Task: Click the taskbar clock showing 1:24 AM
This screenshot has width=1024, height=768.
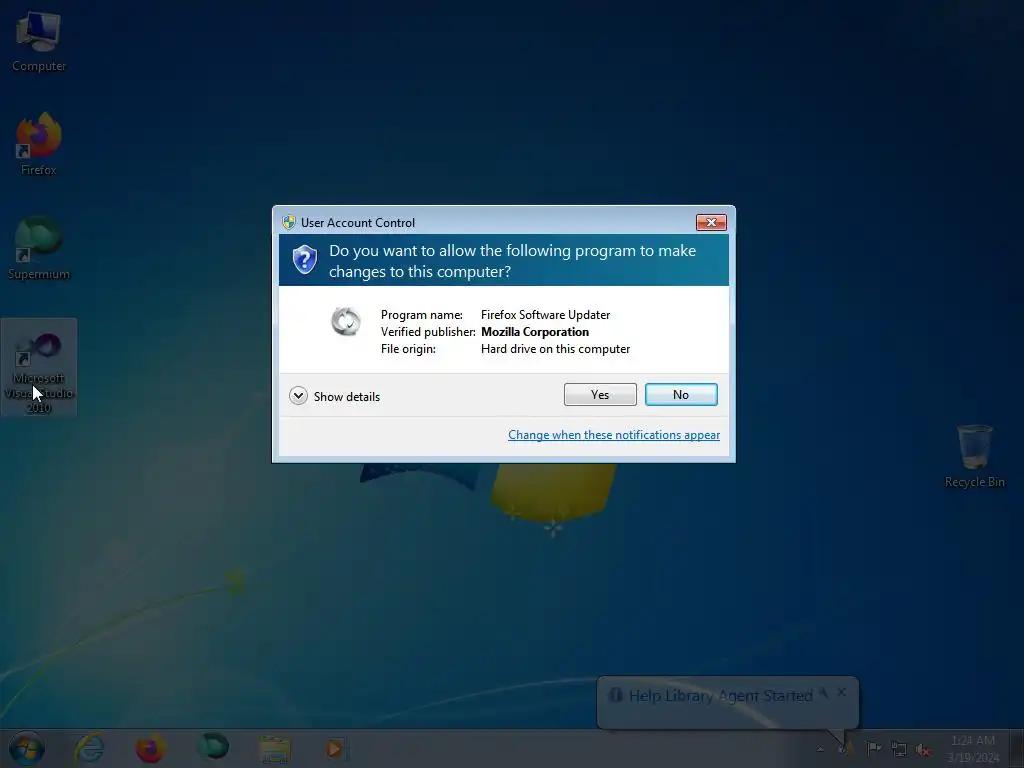Action: 973,748
